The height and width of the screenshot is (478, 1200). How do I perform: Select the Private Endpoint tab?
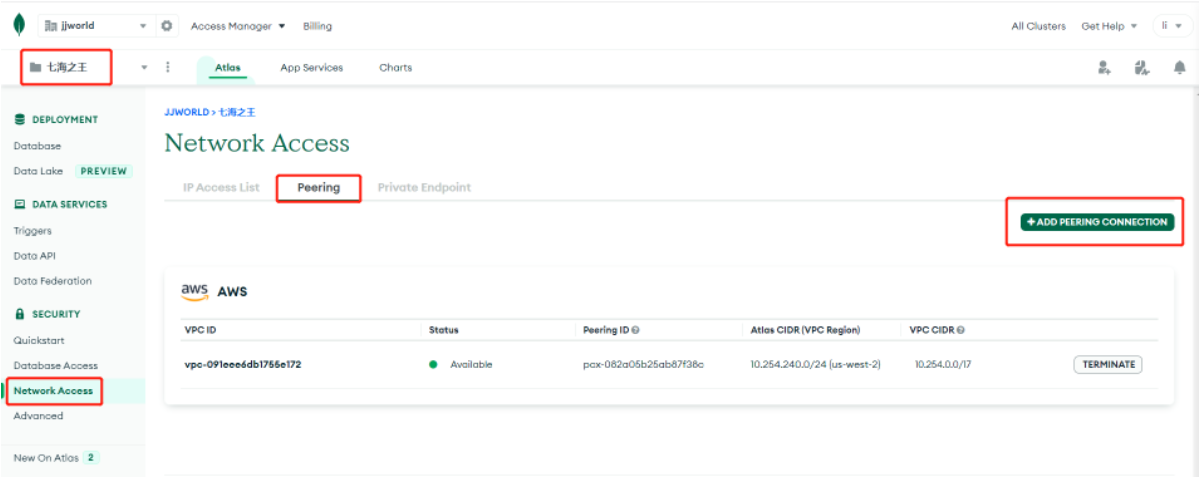click(424, 187)
